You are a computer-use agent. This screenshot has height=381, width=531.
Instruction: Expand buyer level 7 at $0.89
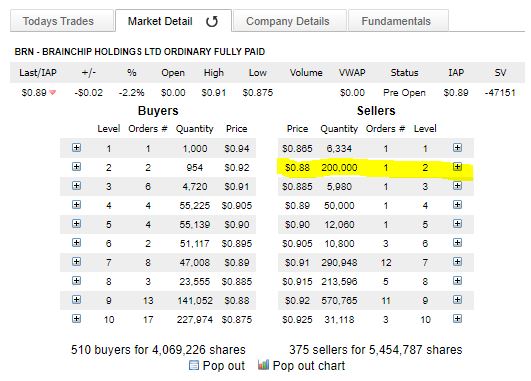coord(77,262)
